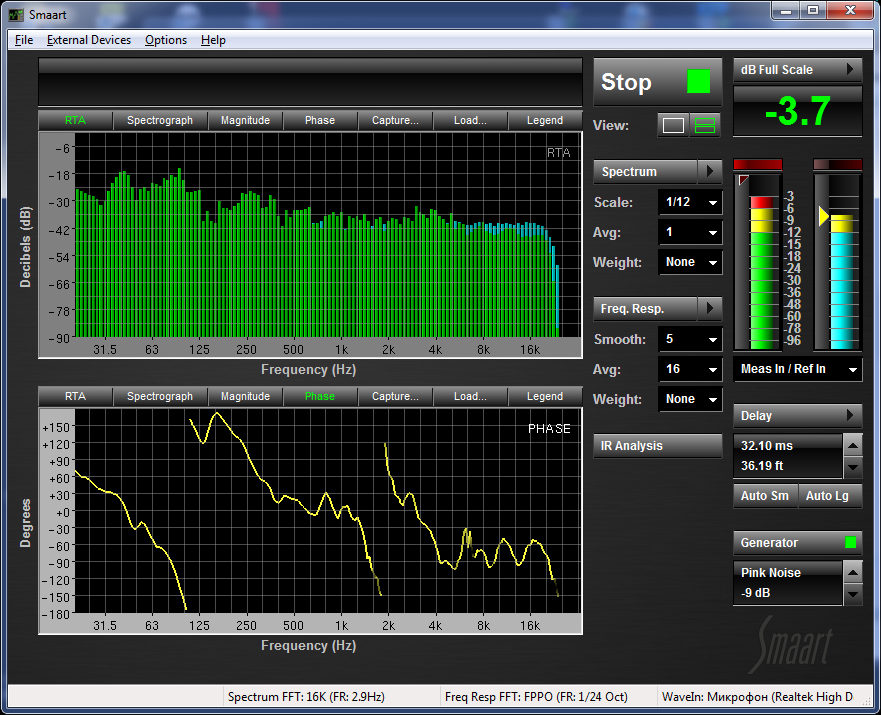Open the External Devices menu
Image resolution: width=881 pixels, height=715 pixels.
[88, 40]
